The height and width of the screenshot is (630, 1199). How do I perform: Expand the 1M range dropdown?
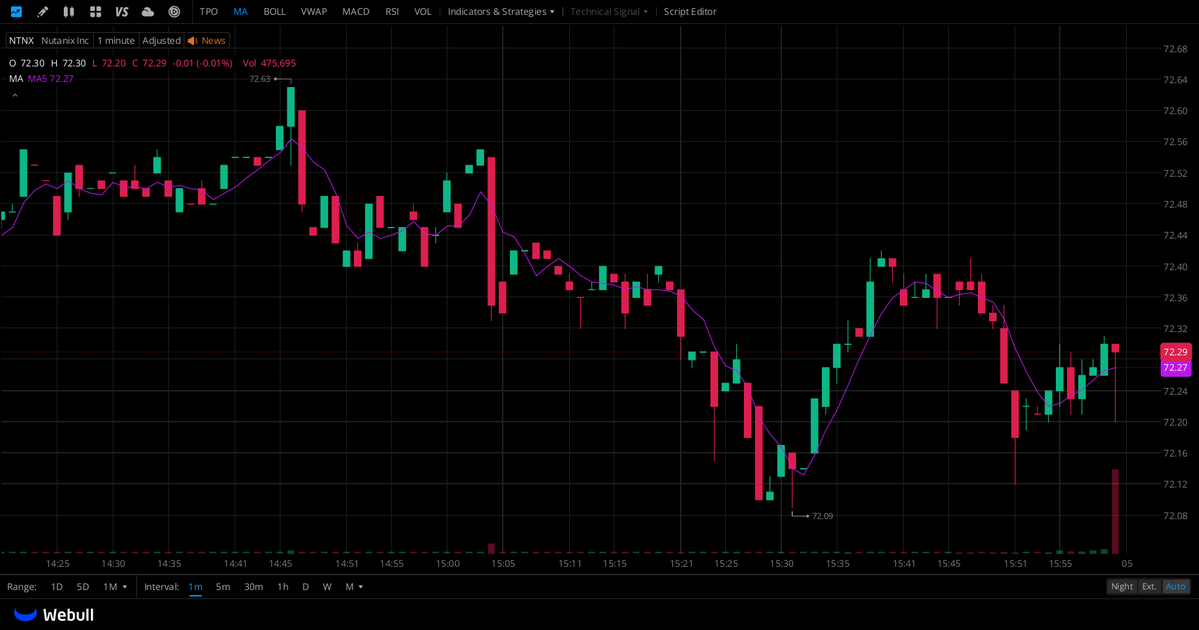point(115,586)
